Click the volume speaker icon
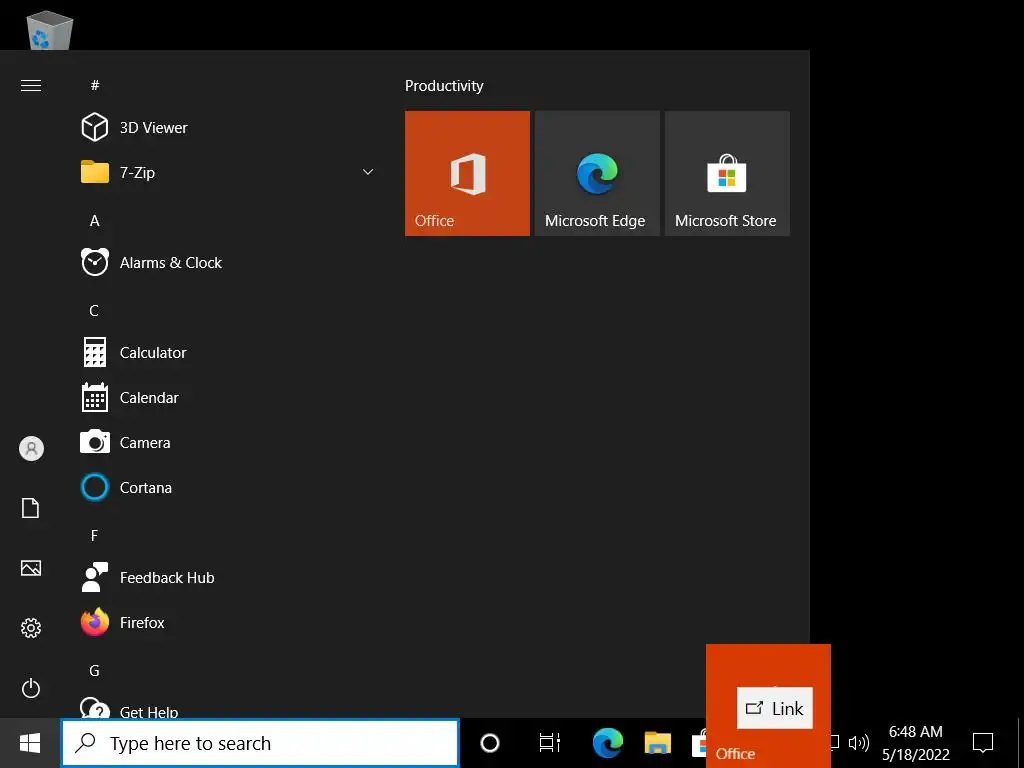This screenshot has height=768, width=1024. coord(858,743)
